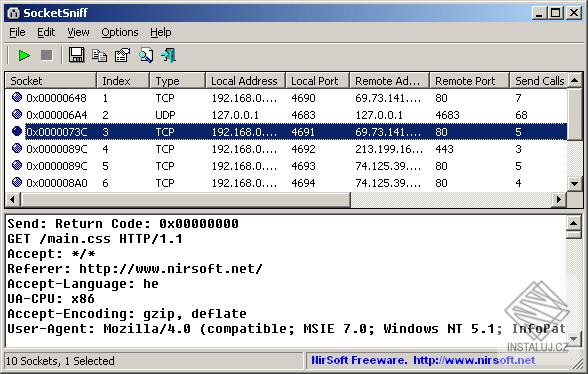
Task: Click the socket icon of row 0x000008A0
Action: pyautogui.click(x=17, y=182)
